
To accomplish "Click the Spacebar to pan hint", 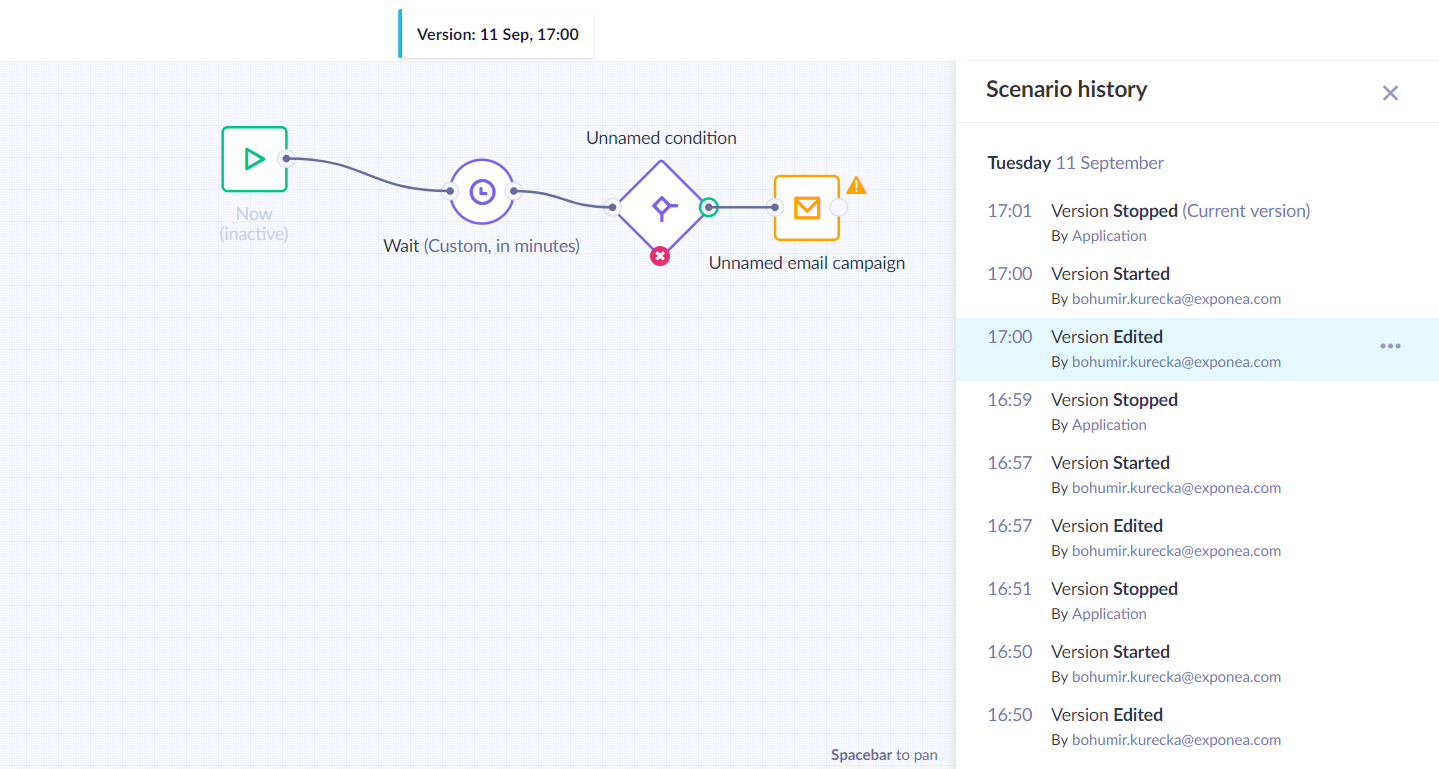I will (884, 755).
